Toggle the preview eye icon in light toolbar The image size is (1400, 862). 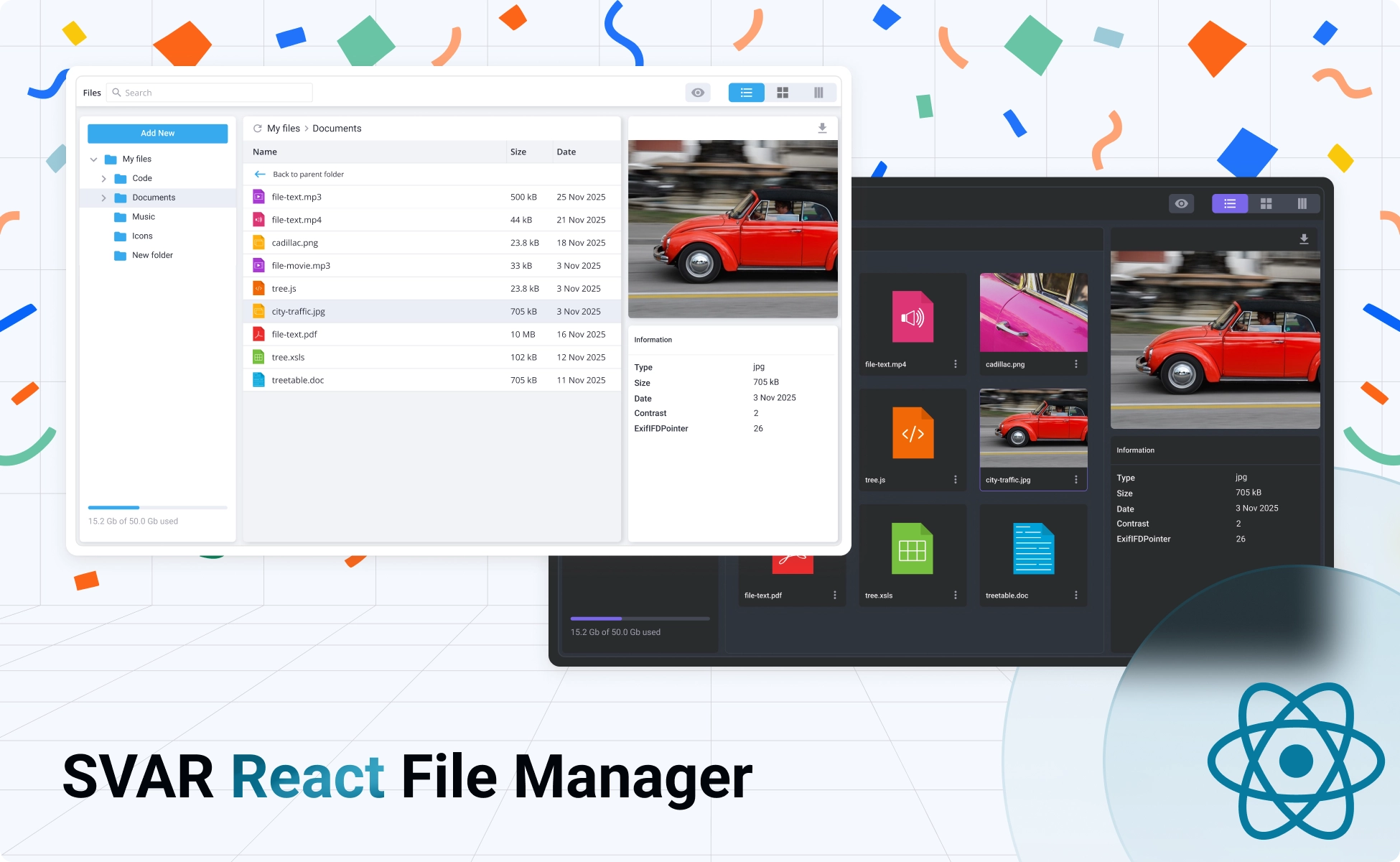point(697,92)
